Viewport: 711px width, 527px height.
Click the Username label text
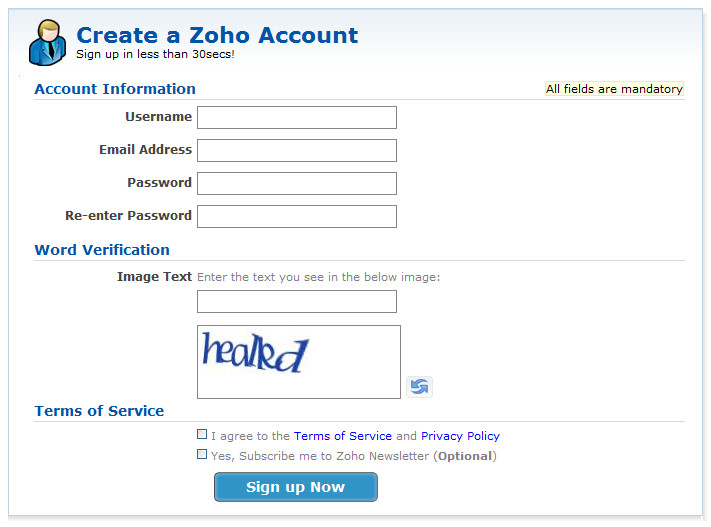[x=159, y=117]
